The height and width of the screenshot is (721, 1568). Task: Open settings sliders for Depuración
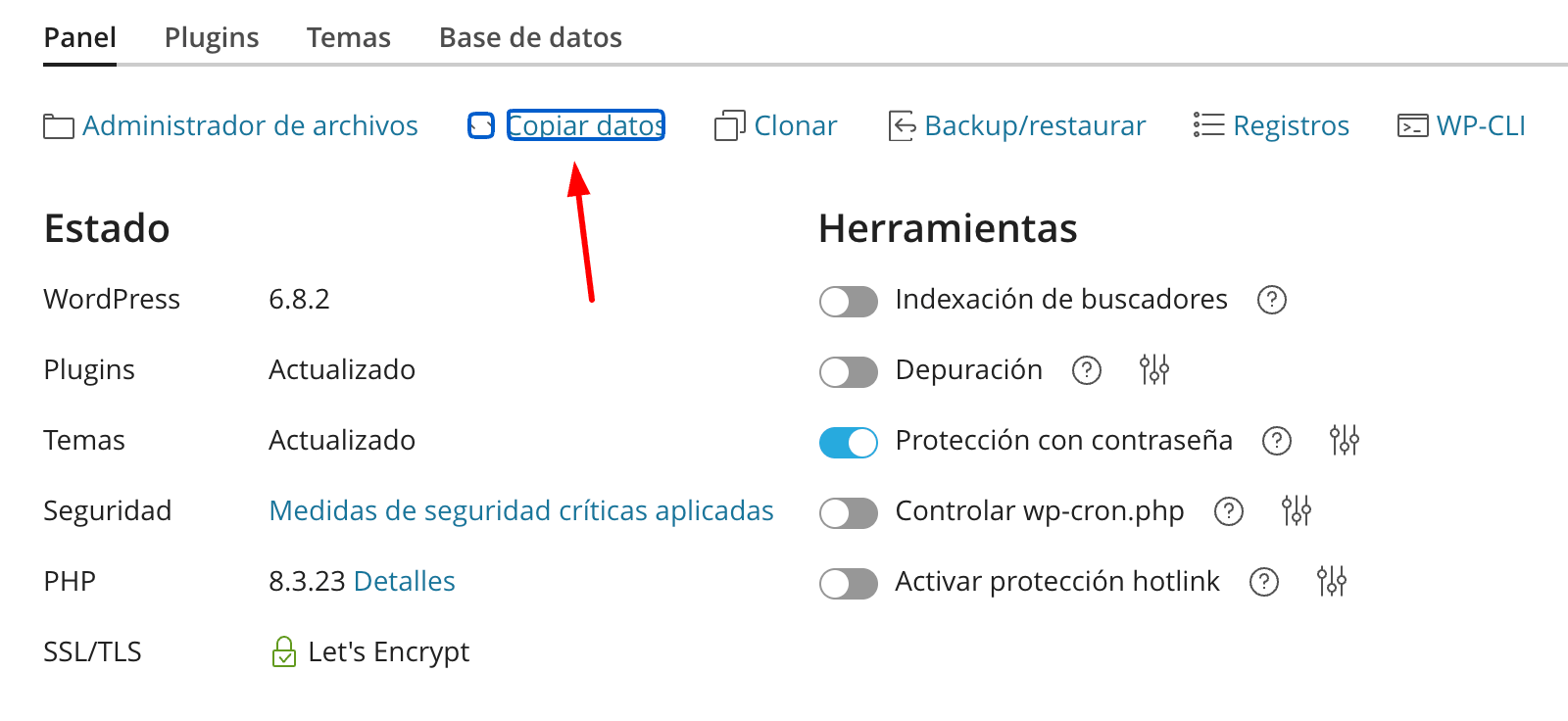point(1154,370)
